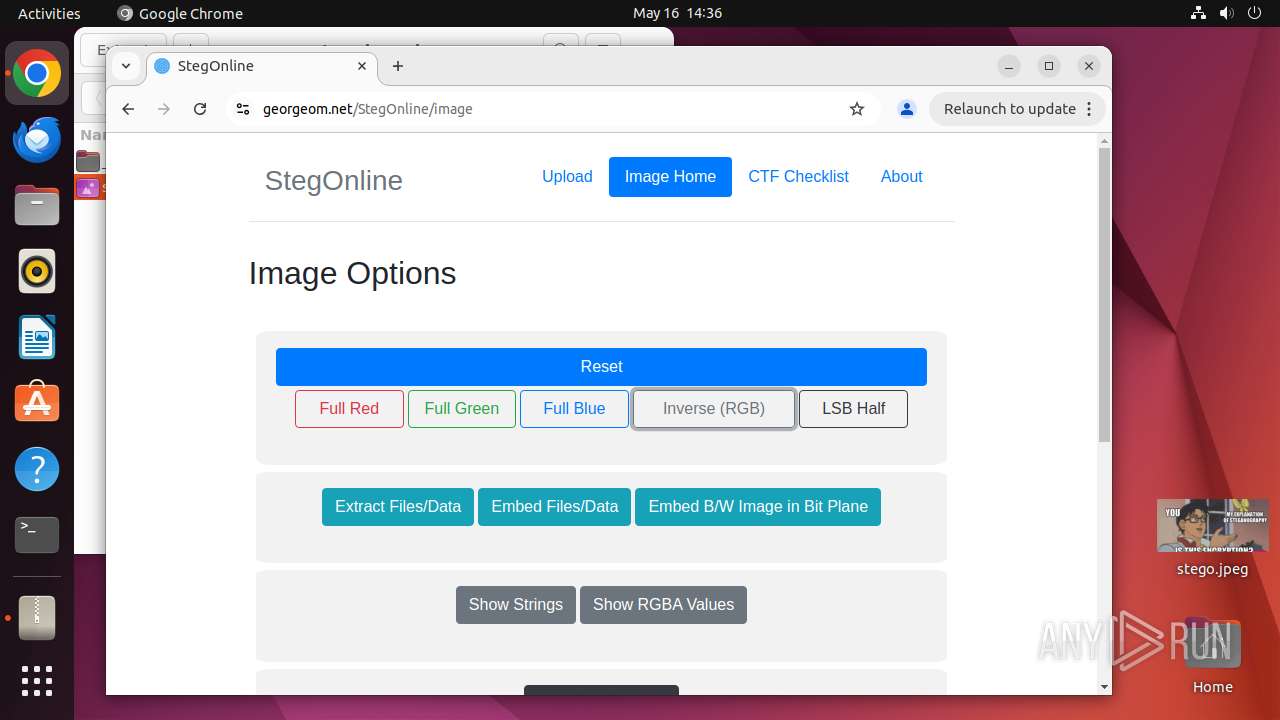Open the Files manager dock icon

tap(37, 205)
